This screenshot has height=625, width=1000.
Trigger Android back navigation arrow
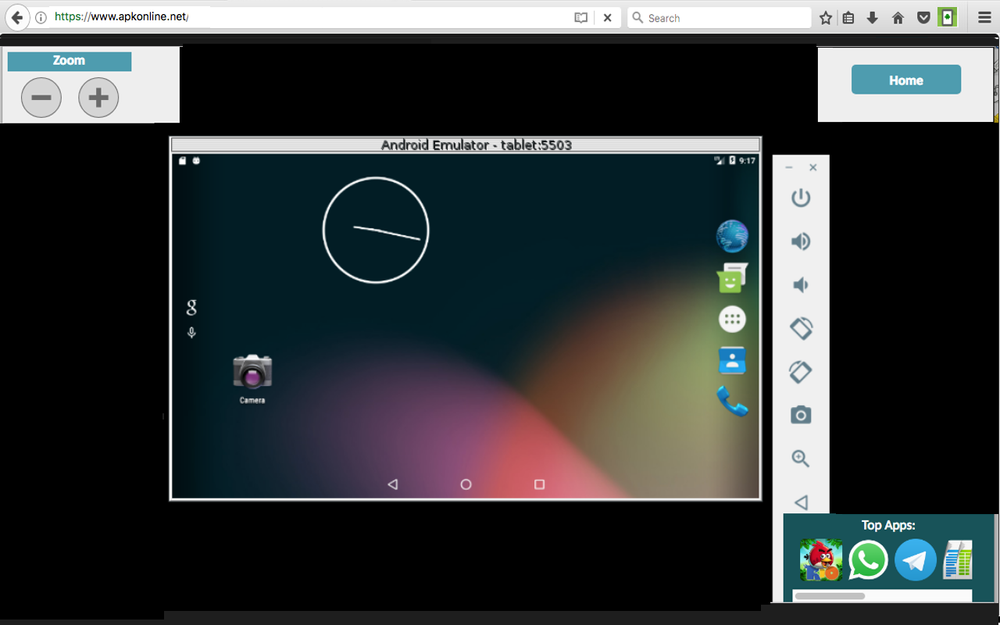pos(392,484)
